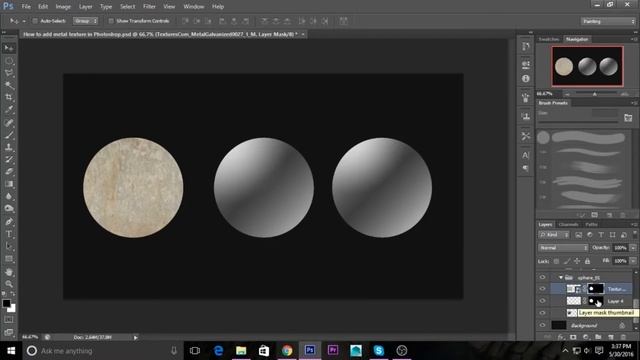The image size is (640, 360).
Task: Select the Move tool in toolbox
Action: (x=9, y=48)
